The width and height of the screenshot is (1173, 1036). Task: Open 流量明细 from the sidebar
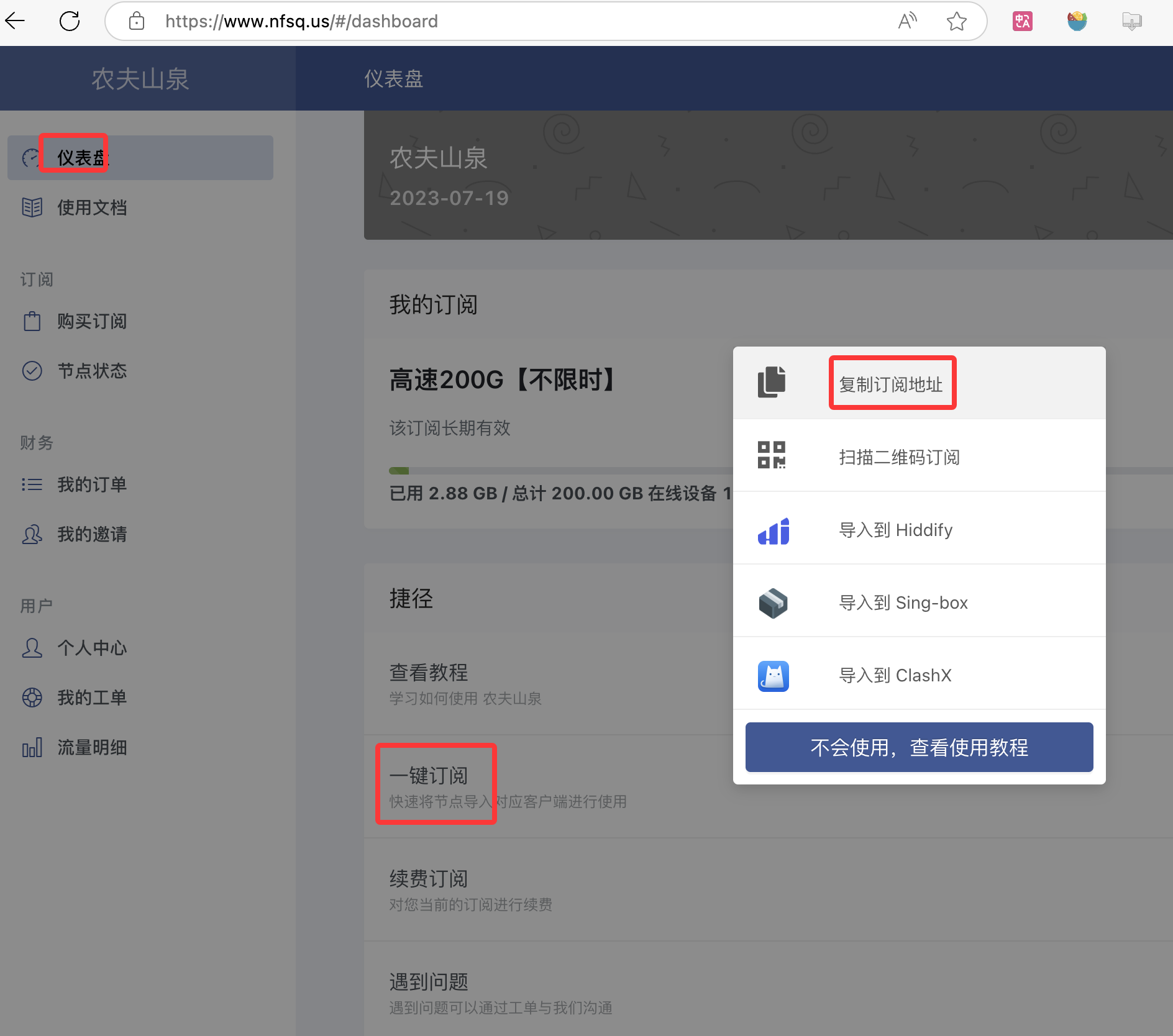tap(92, 747)
